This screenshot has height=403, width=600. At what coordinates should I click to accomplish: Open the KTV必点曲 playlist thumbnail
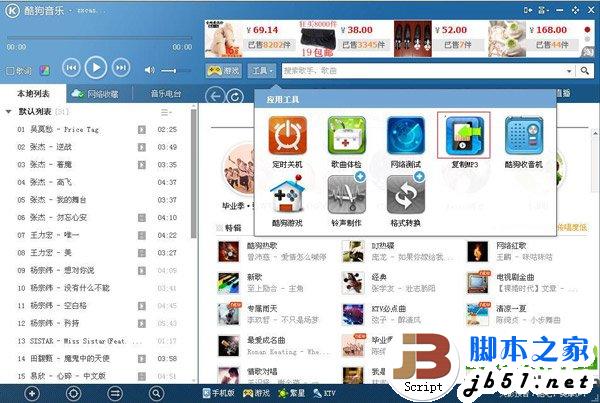click(353, 314)
